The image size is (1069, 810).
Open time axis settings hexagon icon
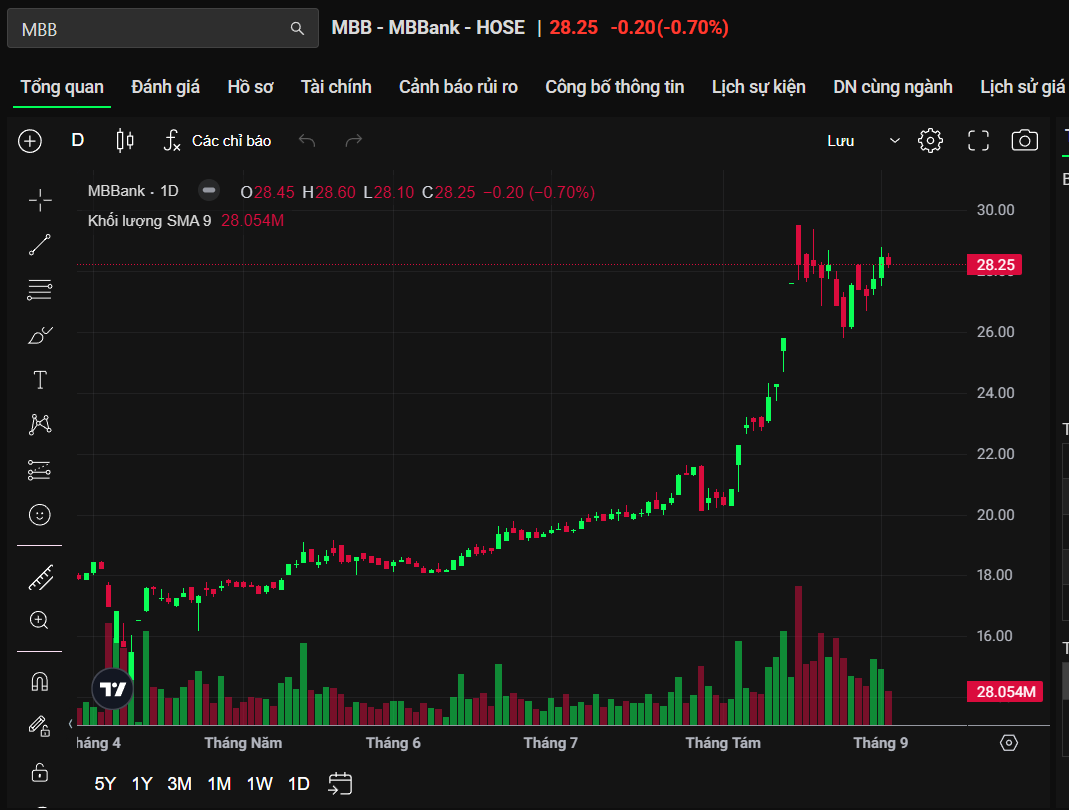pyautogui.click(x=1009, y=742)
